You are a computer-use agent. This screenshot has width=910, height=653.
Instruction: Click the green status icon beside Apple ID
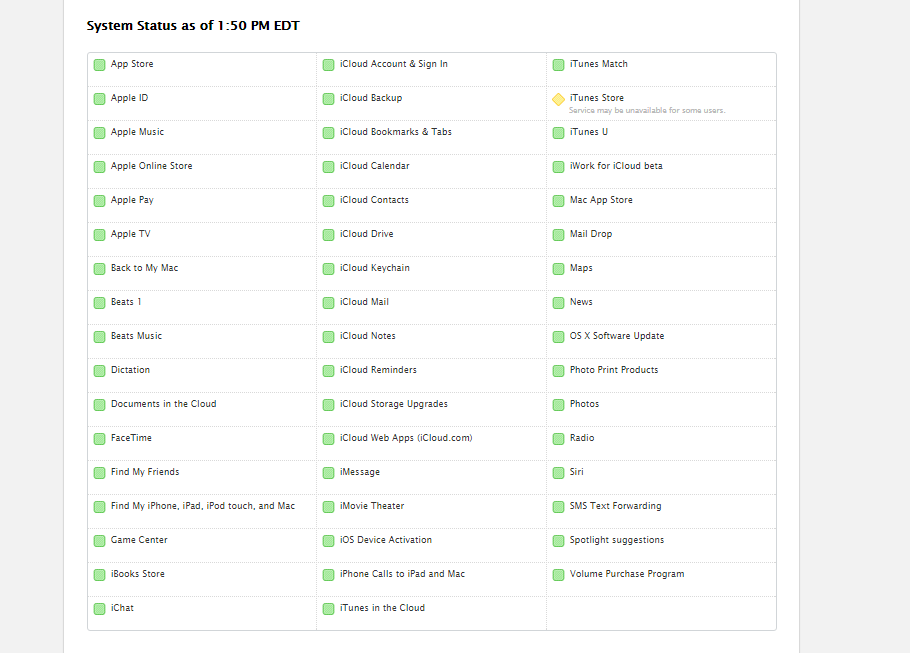coord(99,99)
